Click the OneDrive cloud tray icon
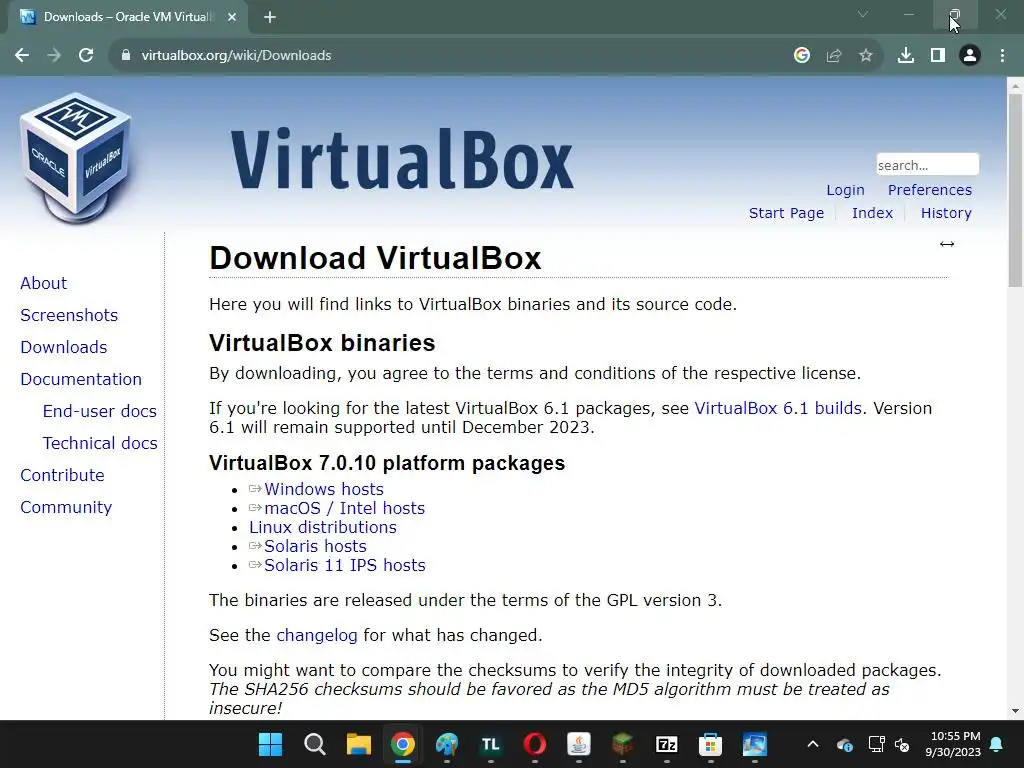The height and width of the screenshot is (768, 1024). pos(844,744)
